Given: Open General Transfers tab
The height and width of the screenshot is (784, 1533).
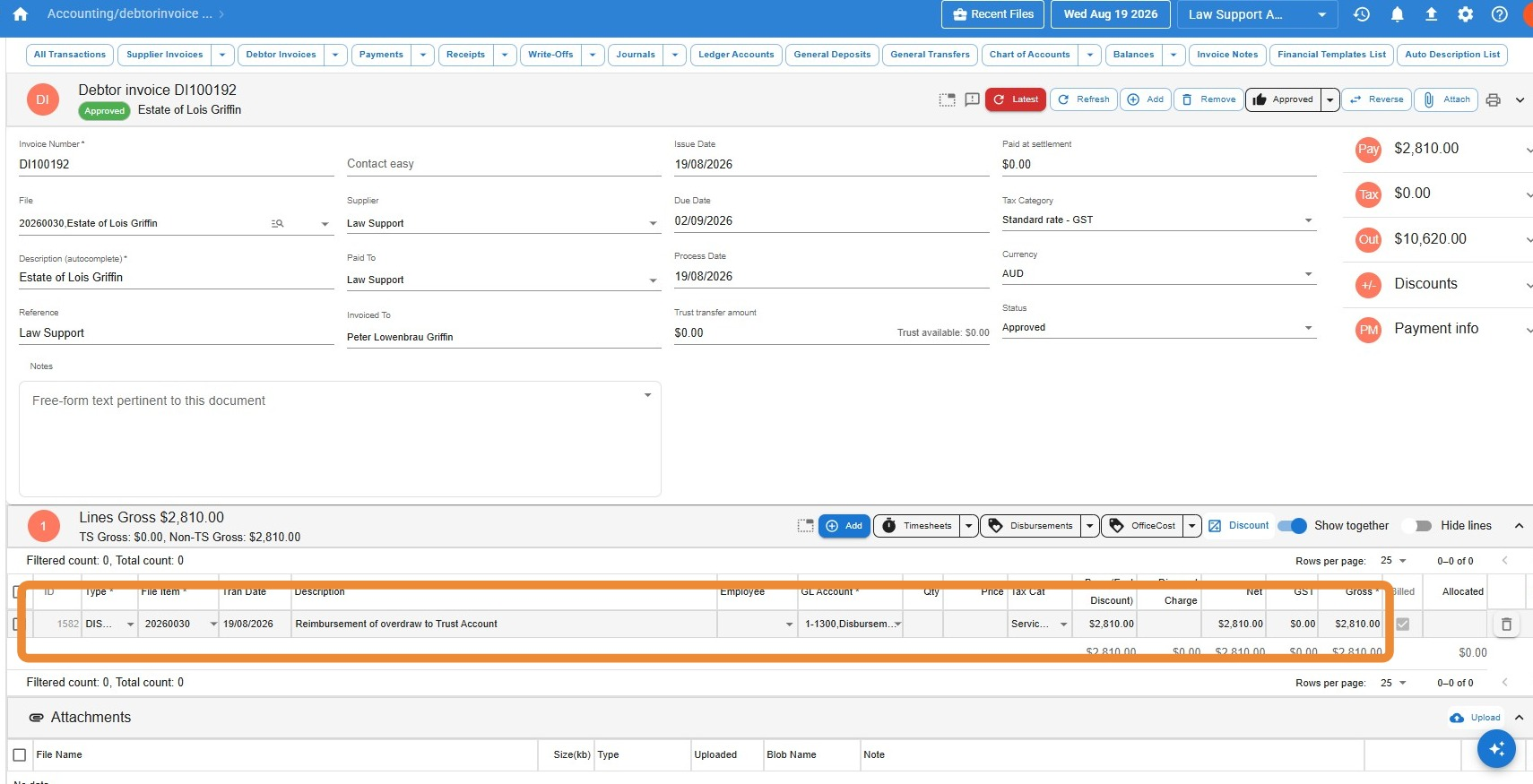Looking at the screenshot, I should pyautogui.click(x=930, y=55).
